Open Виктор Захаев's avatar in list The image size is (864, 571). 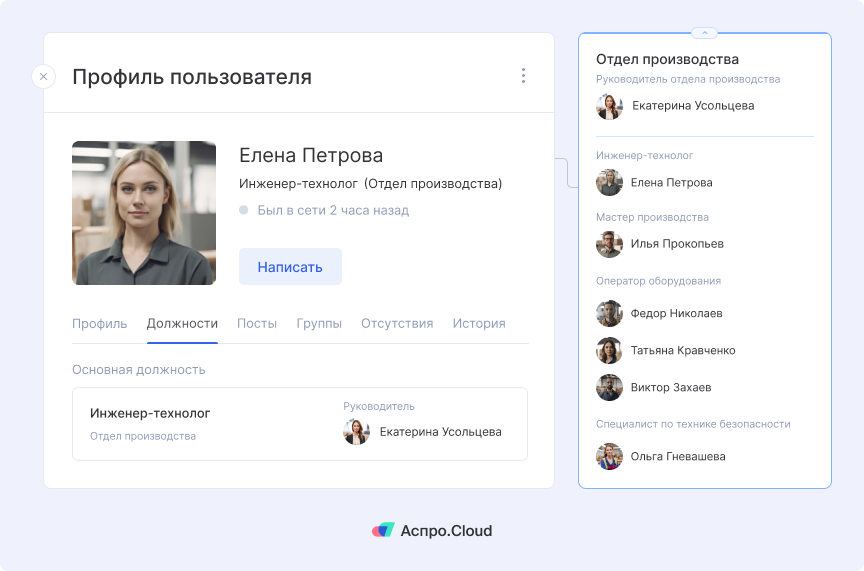(609, 387)
